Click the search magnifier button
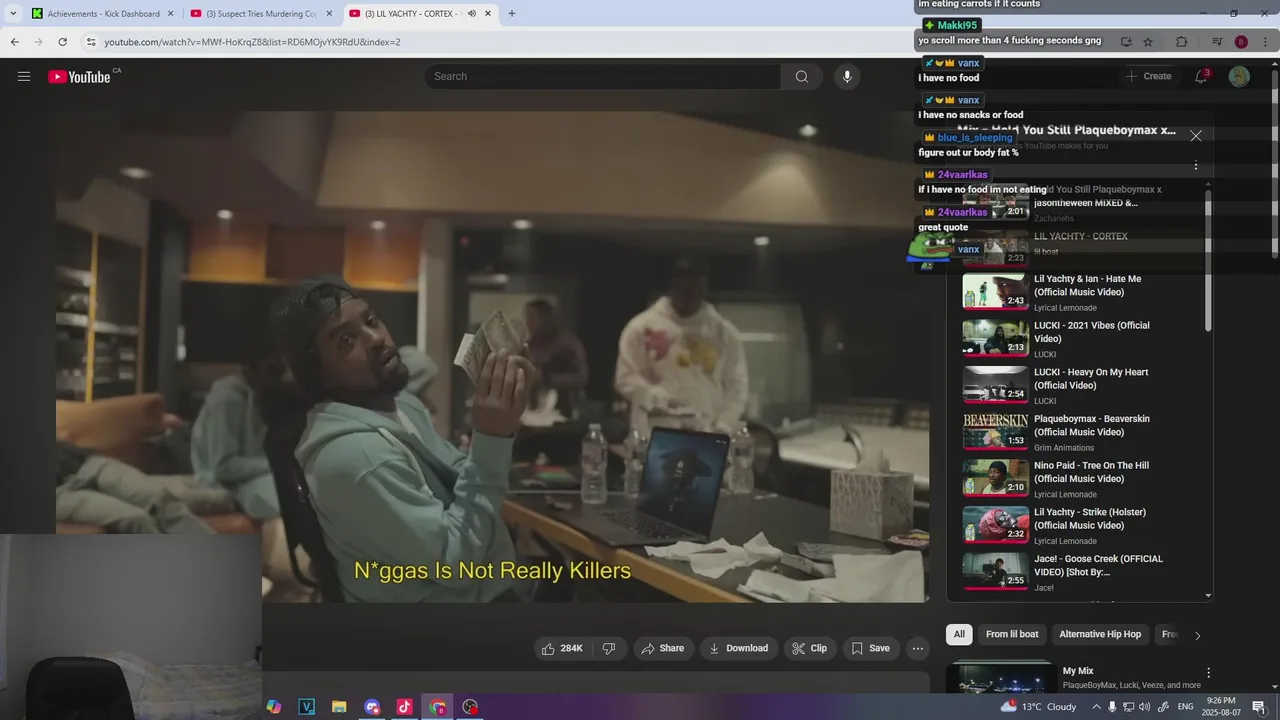Viewport: 1280px width, 720px height. click(802, 76)
